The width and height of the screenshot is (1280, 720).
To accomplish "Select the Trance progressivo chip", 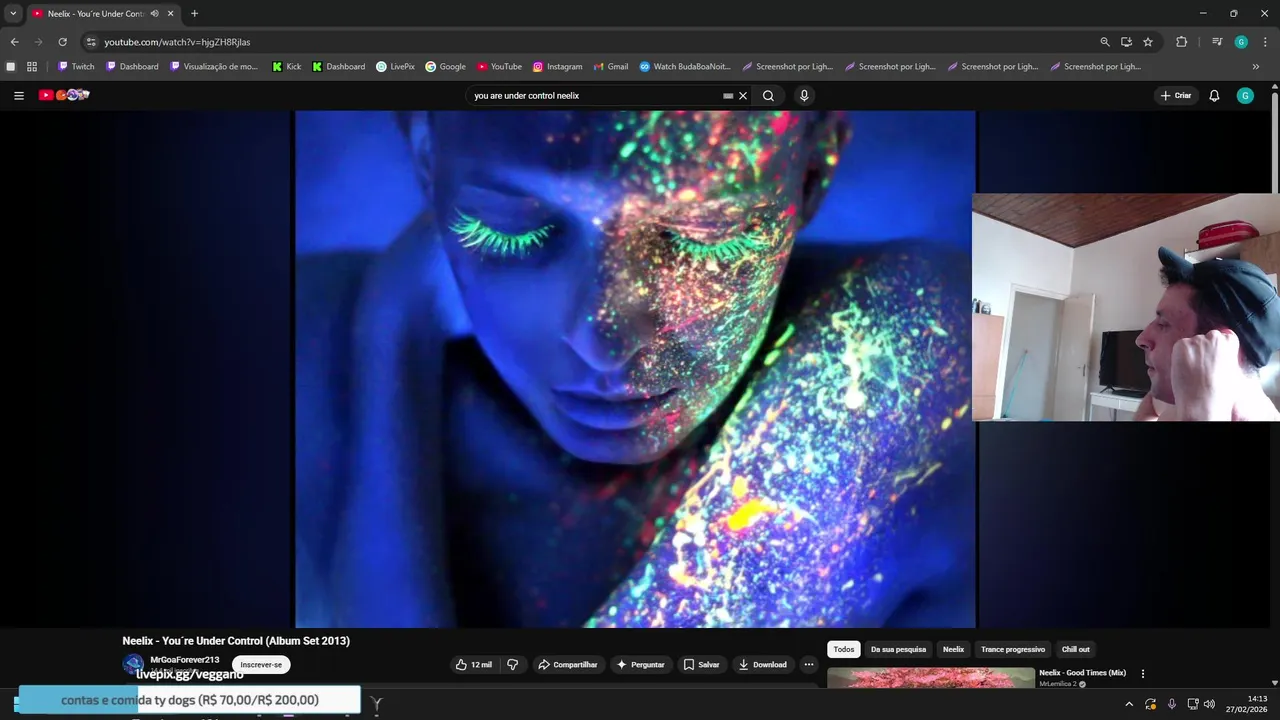I will [x=1013, y=649].
